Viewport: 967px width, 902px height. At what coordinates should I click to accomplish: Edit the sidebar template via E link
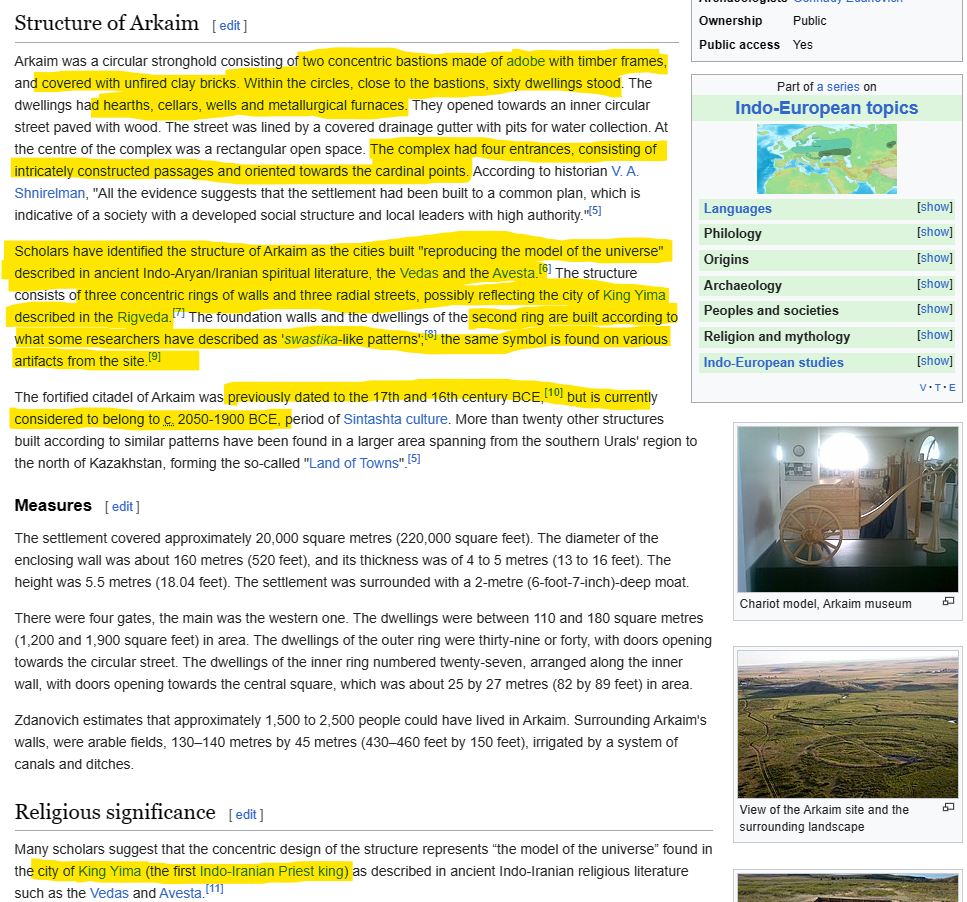[952, 388]
